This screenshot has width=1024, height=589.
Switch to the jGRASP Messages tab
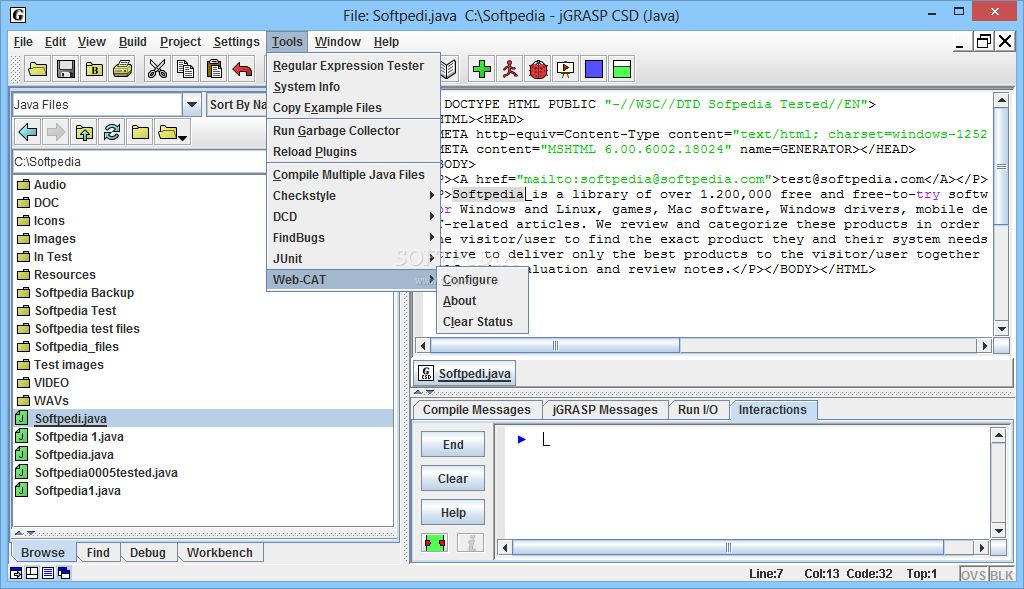605,410
